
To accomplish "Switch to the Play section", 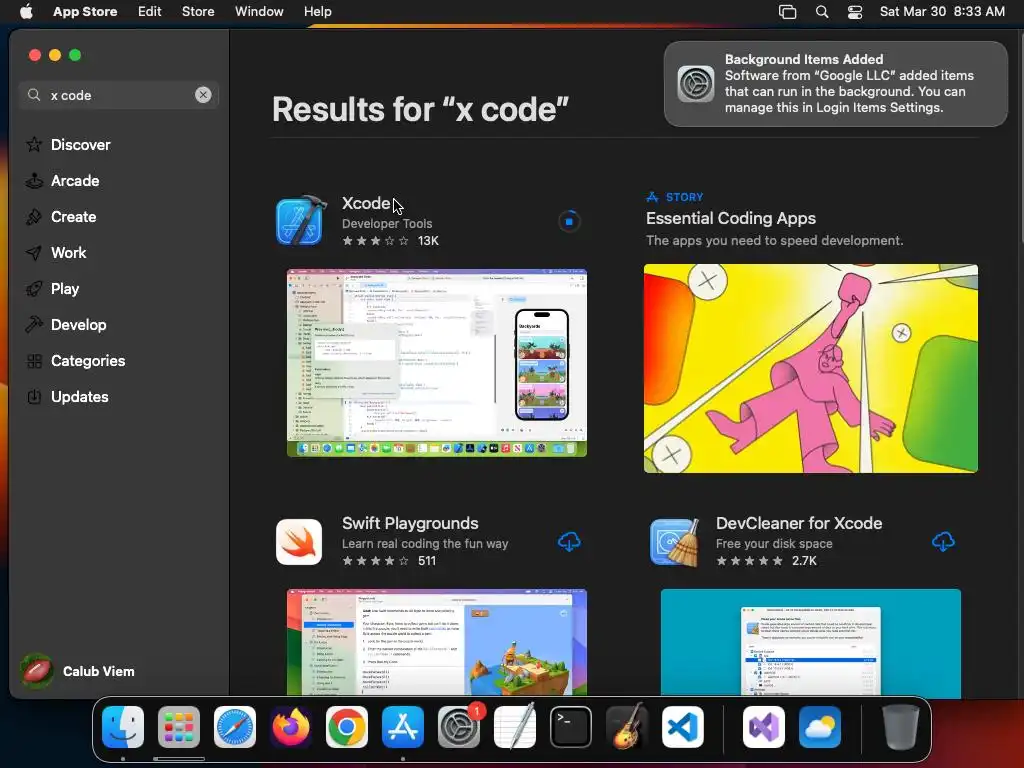I will pos(65,289).
